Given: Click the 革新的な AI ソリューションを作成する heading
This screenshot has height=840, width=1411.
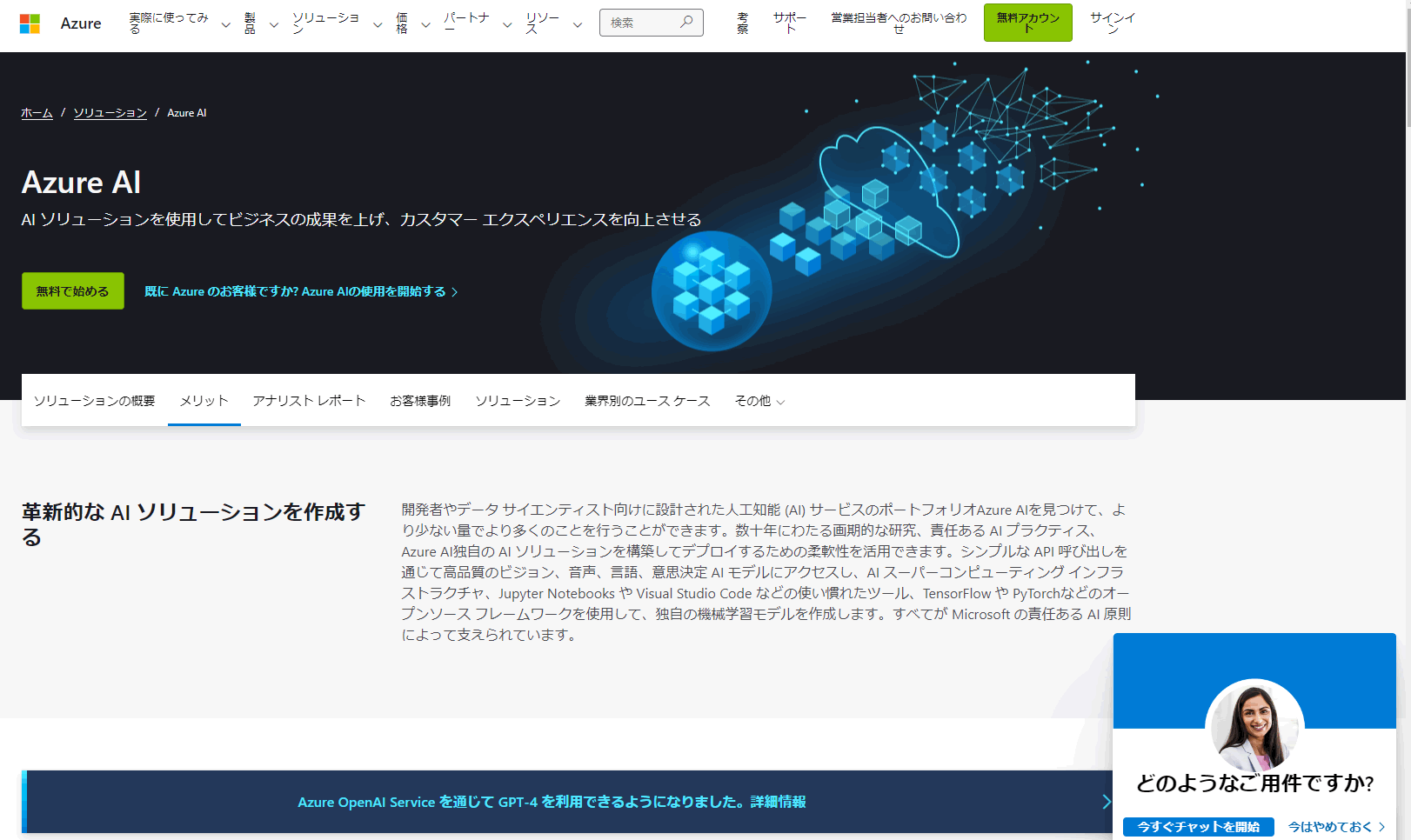Looking at the screenshot, I should pos(193,524).
